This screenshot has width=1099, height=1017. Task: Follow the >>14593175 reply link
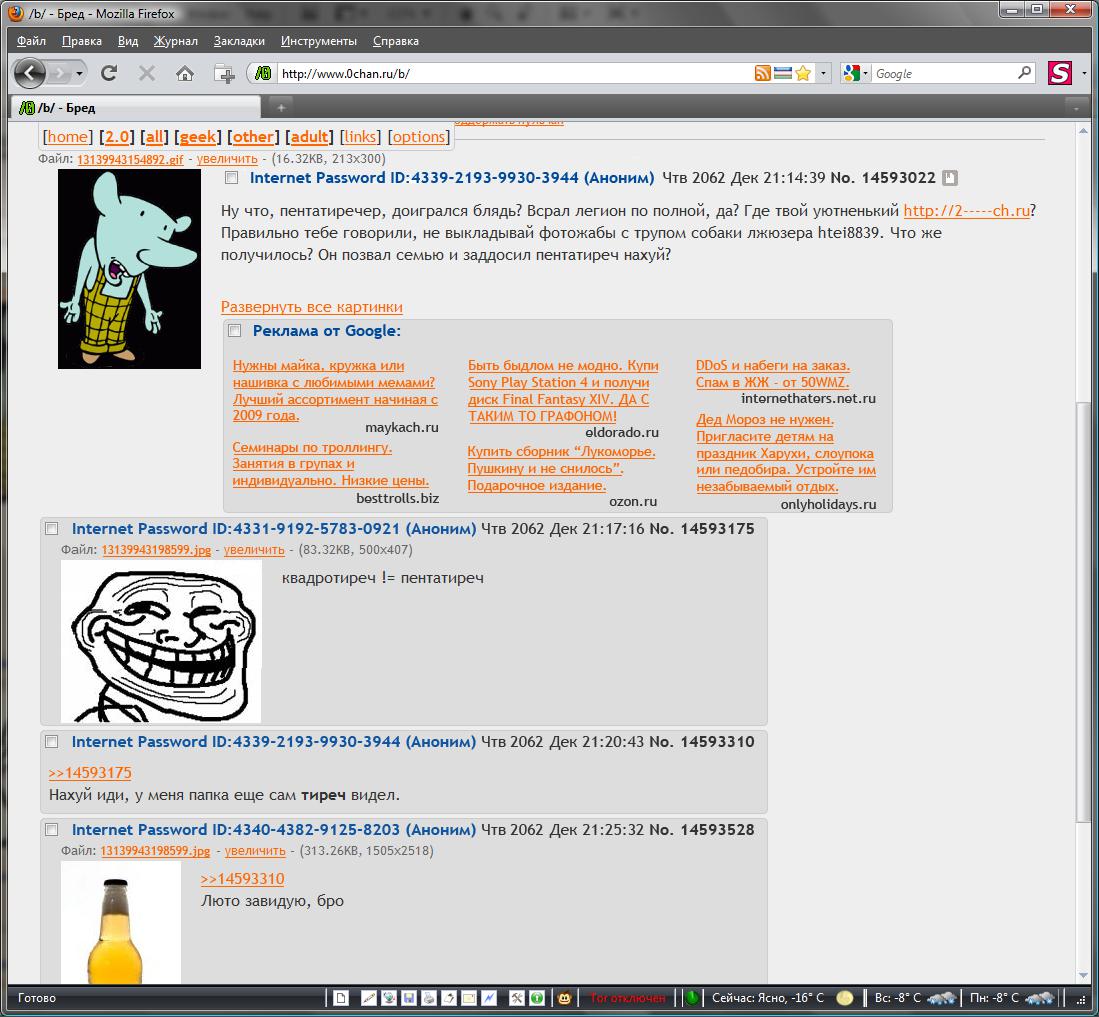coord(90,772)
